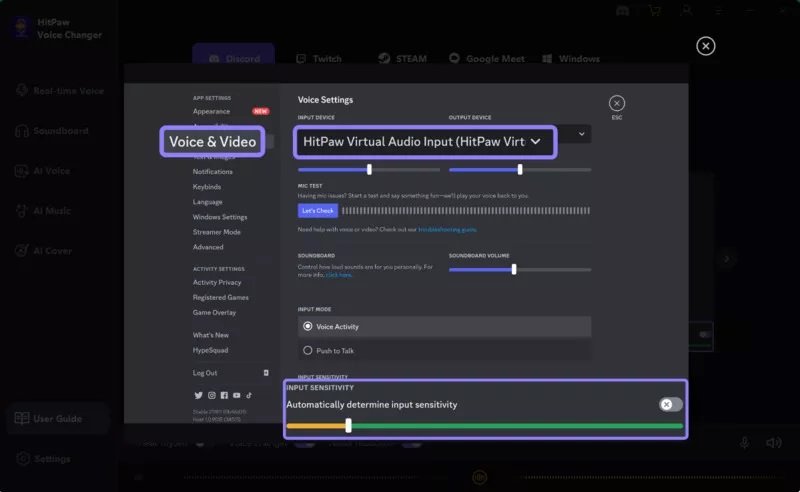Adjust the input sensitivity slider handle
The image size is (800, 492).
[x=348, y=425]
